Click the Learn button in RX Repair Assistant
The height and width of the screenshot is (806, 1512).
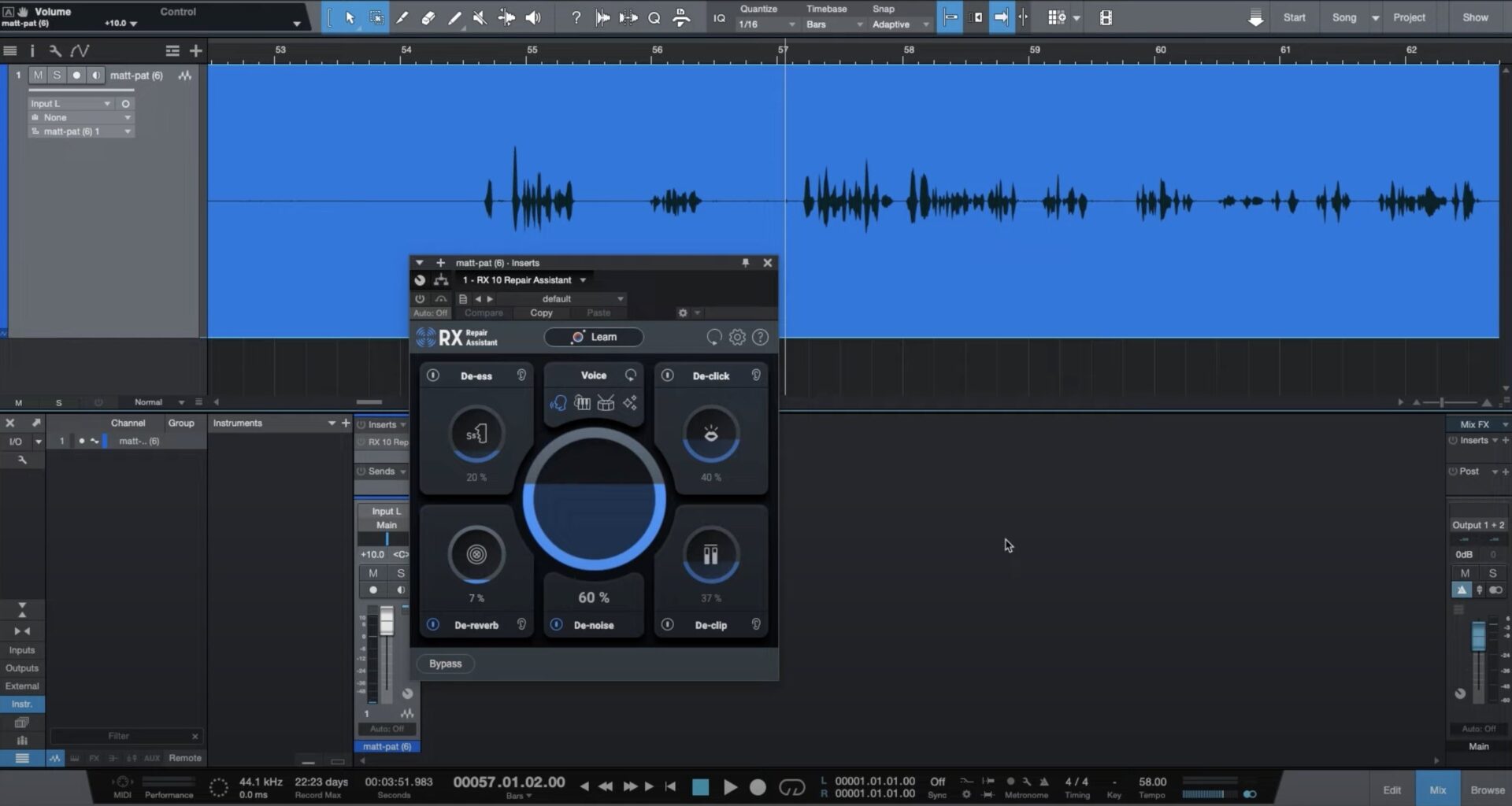point(594,337)
